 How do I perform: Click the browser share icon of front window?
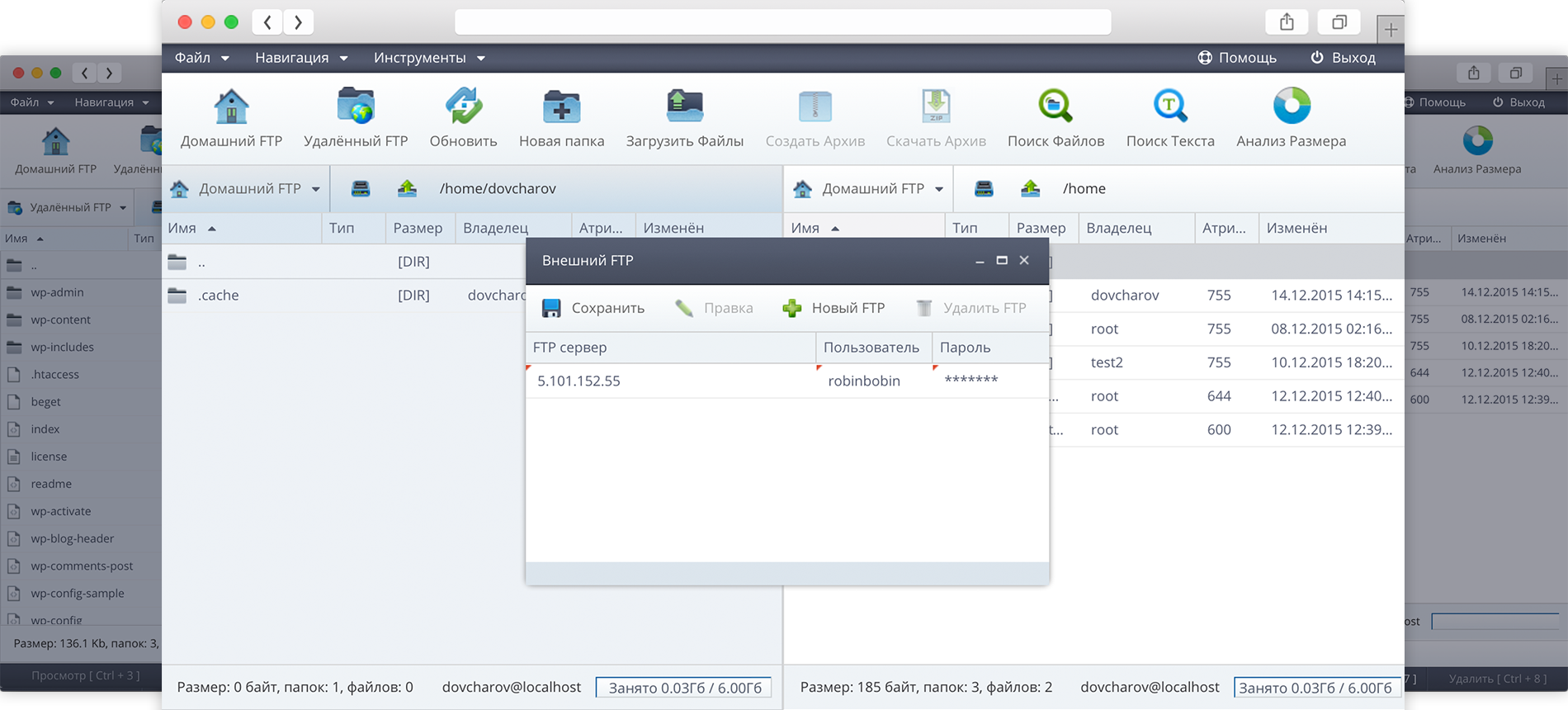click(x=1287, y=22)
